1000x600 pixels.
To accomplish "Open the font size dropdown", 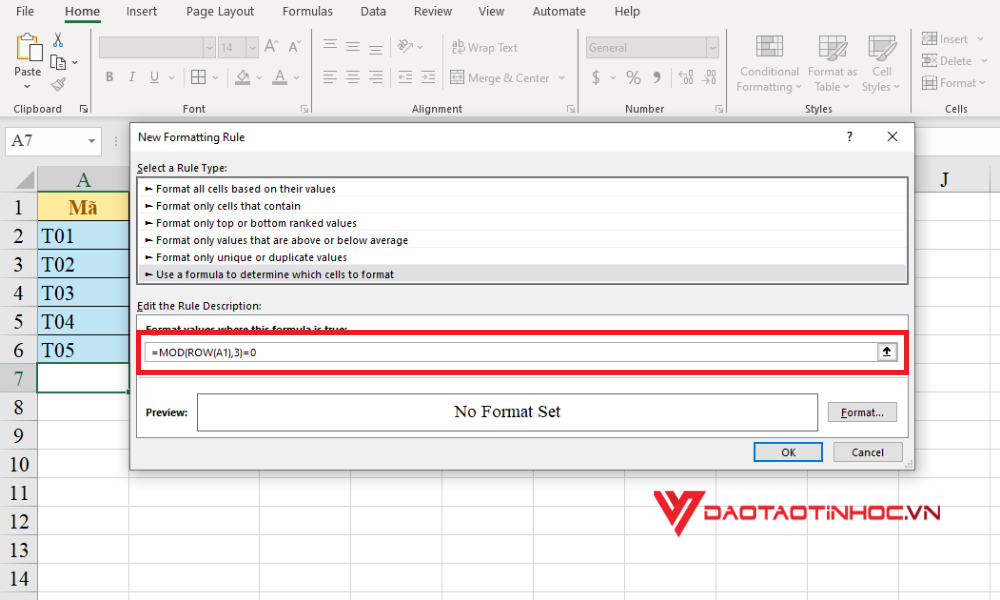I will (x=252, y=47).
